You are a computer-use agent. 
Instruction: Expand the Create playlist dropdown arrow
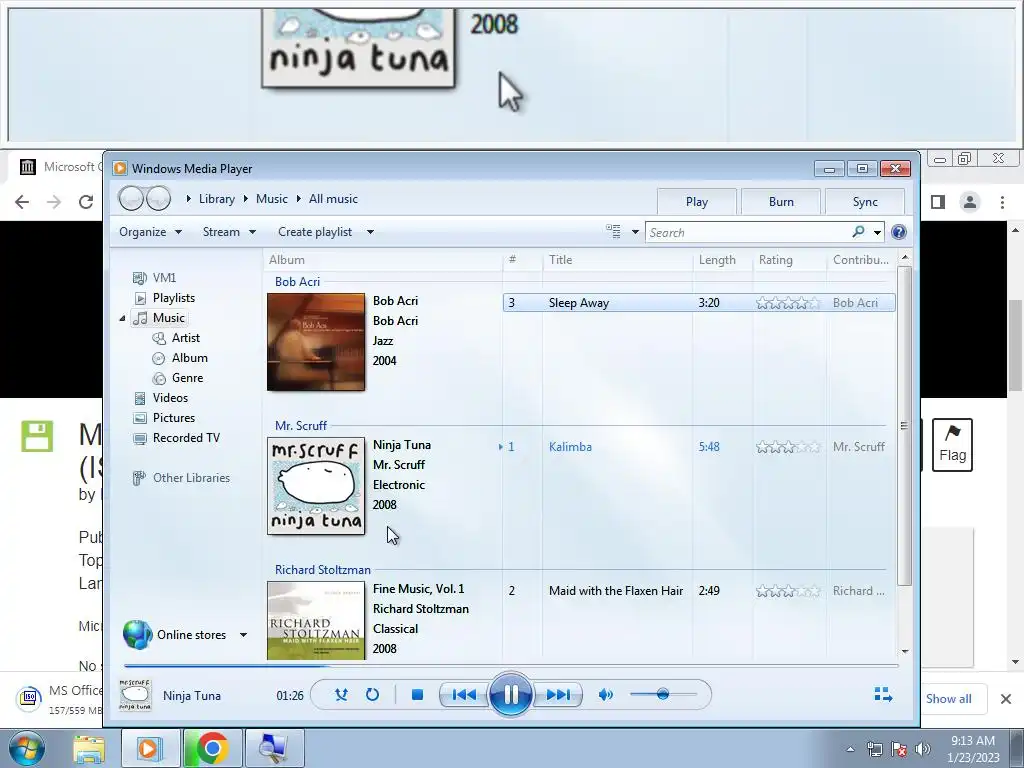tap(370, 232)
